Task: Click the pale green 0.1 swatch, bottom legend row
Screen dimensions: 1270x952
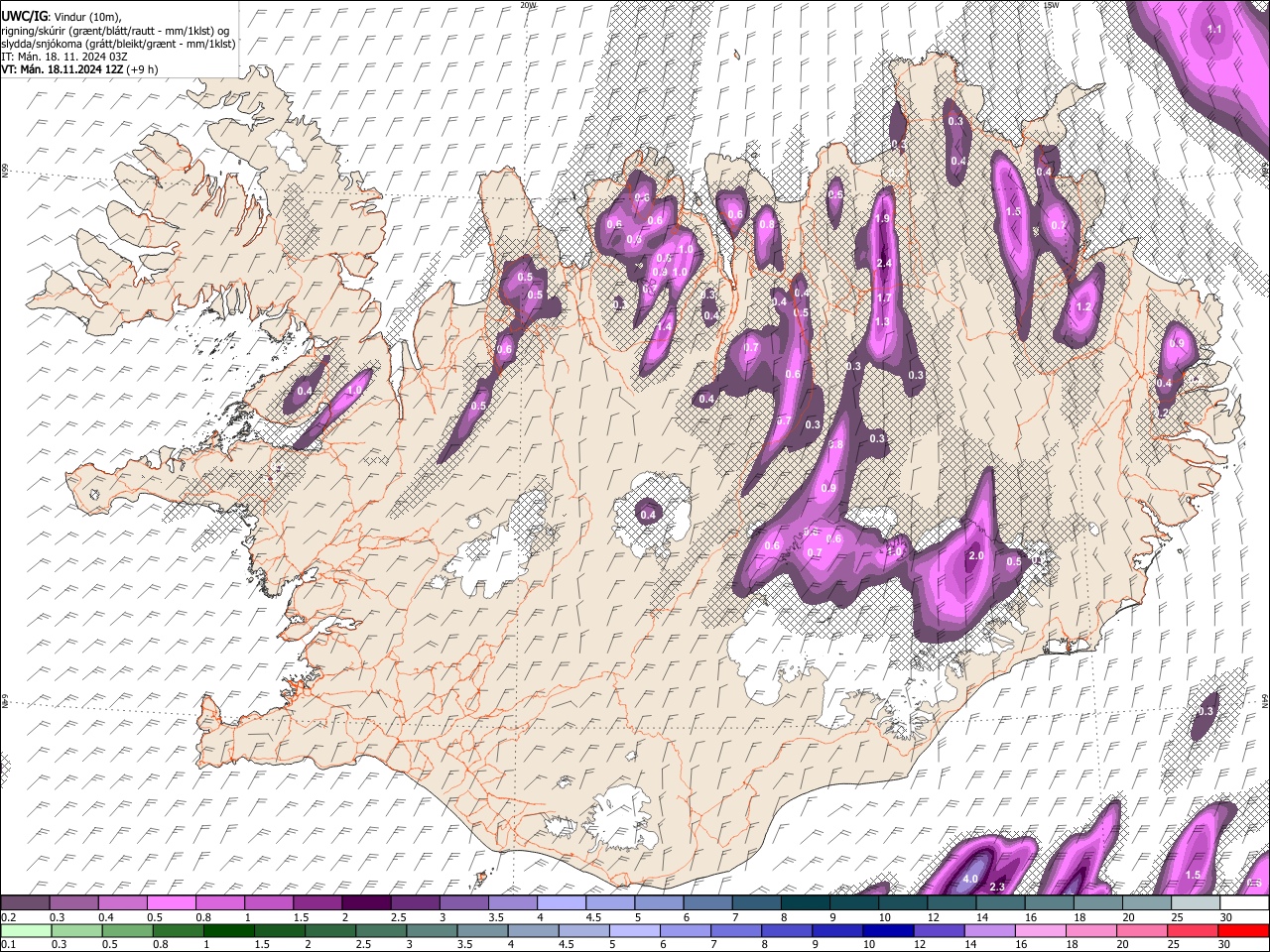Action: 25,930
